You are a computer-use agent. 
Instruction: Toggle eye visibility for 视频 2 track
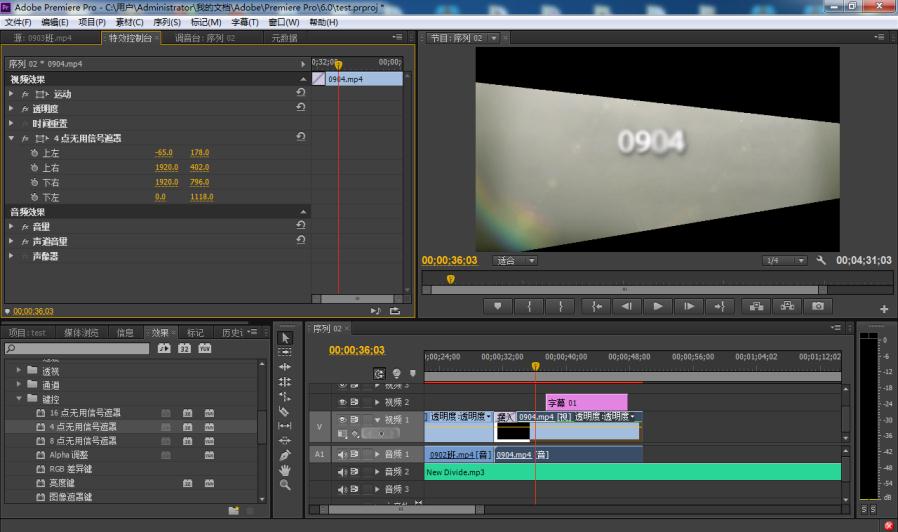[343, 402]
